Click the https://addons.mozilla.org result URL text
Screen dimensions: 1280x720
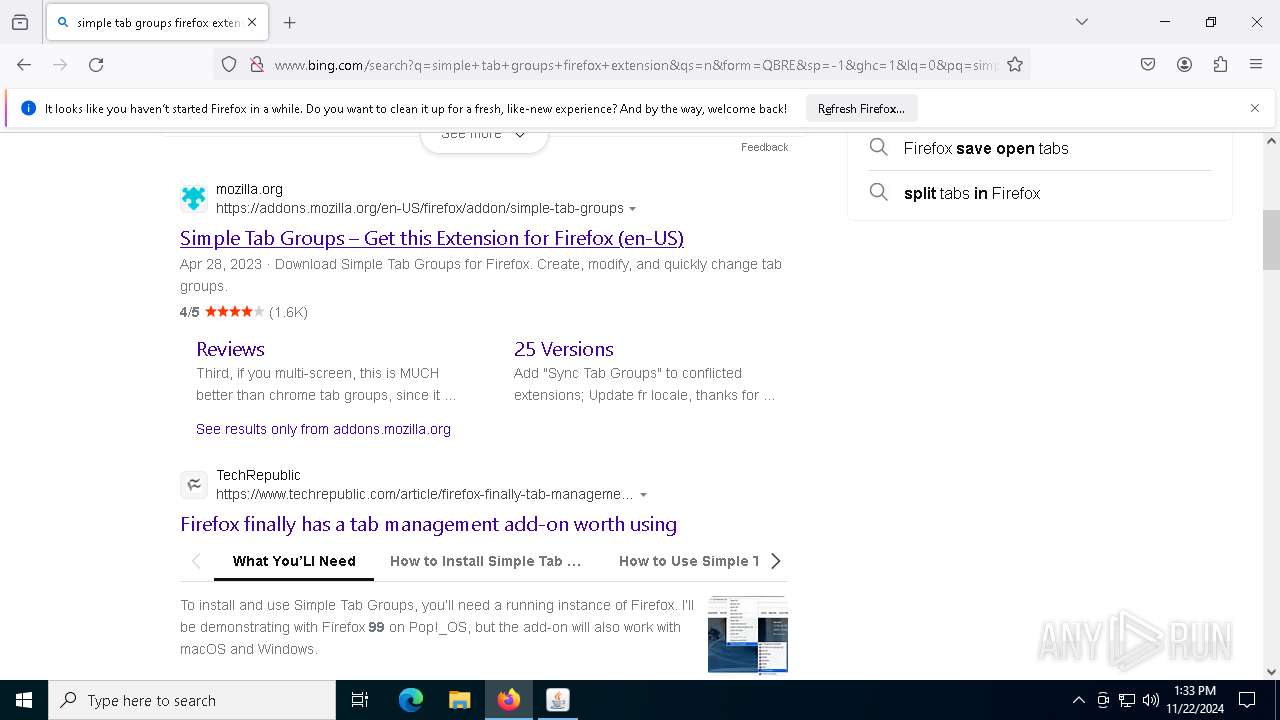[x=420, y=208]
